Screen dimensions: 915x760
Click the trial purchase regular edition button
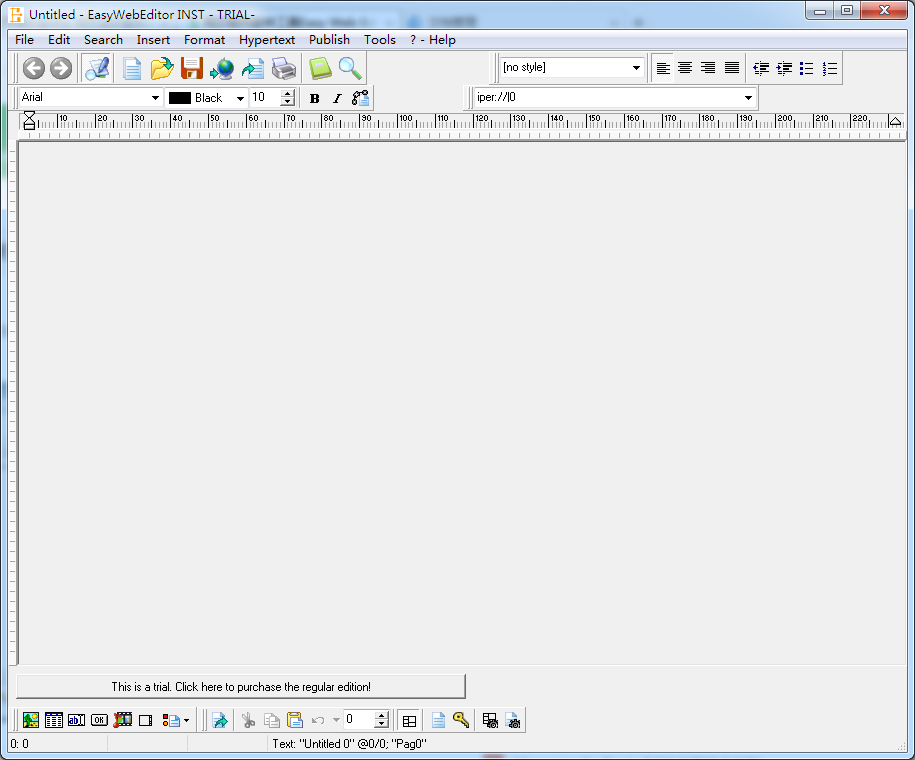(x=241, y=686)
